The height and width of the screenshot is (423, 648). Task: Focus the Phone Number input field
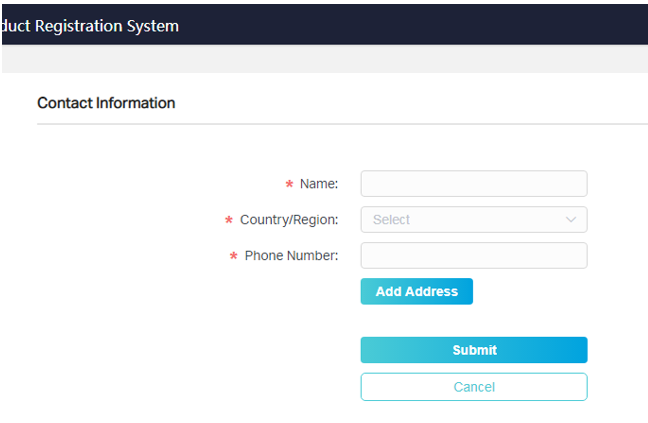click(x=473, y=256)
